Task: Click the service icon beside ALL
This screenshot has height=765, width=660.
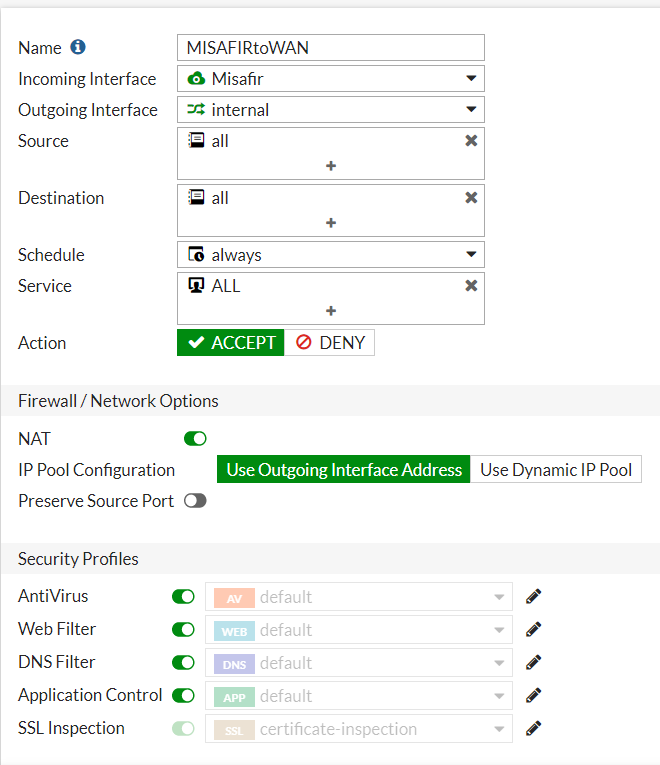Action: (196, 285)
